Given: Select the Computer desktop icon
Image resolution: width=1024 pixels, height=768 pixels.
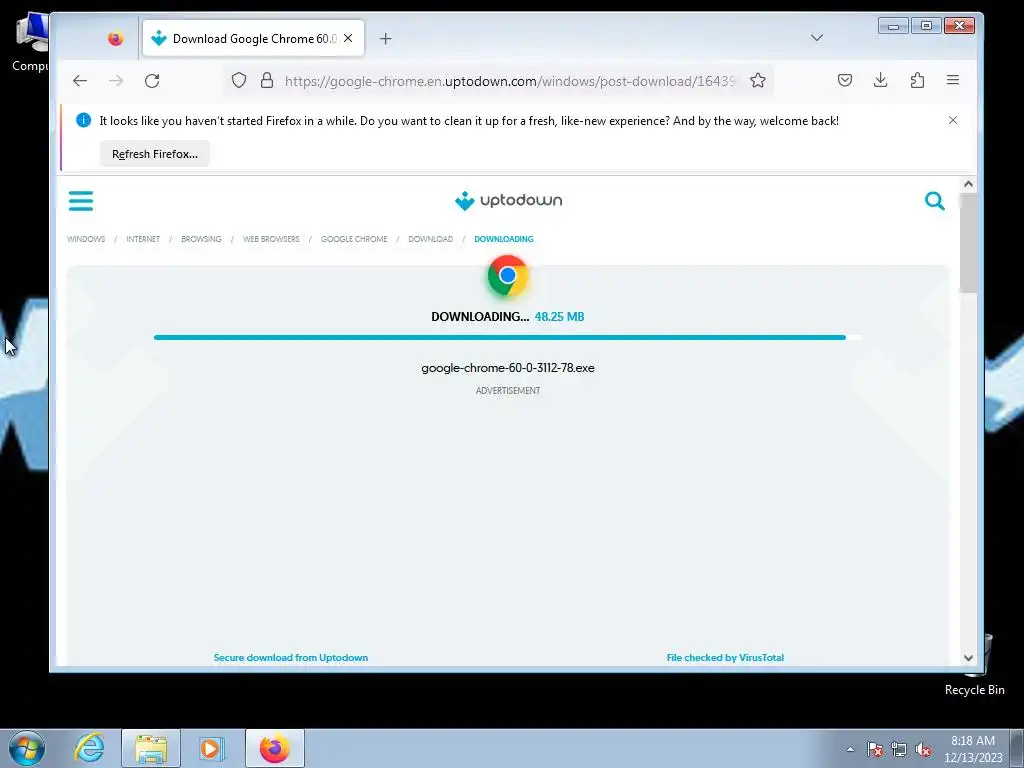Looking at the screenshot, I should [31, 43].
